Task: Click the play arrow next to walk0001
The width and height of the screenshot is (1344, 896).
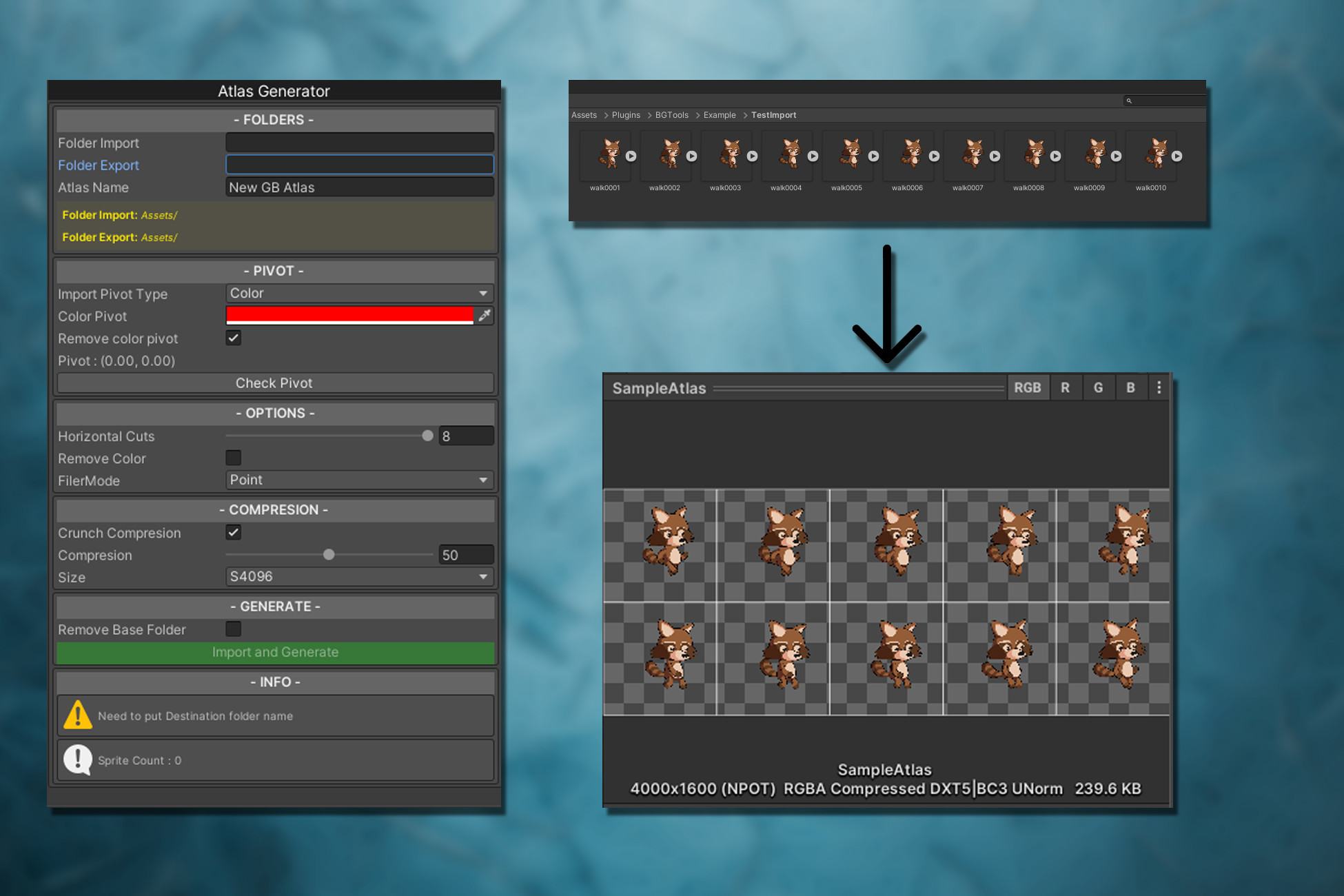Action: [631, 156]
